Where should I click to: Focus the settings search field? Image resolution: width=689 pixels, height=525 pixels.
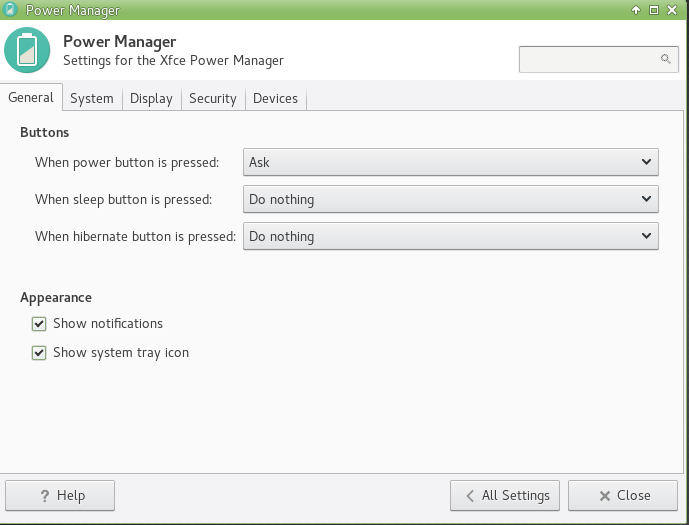[590, 60]
